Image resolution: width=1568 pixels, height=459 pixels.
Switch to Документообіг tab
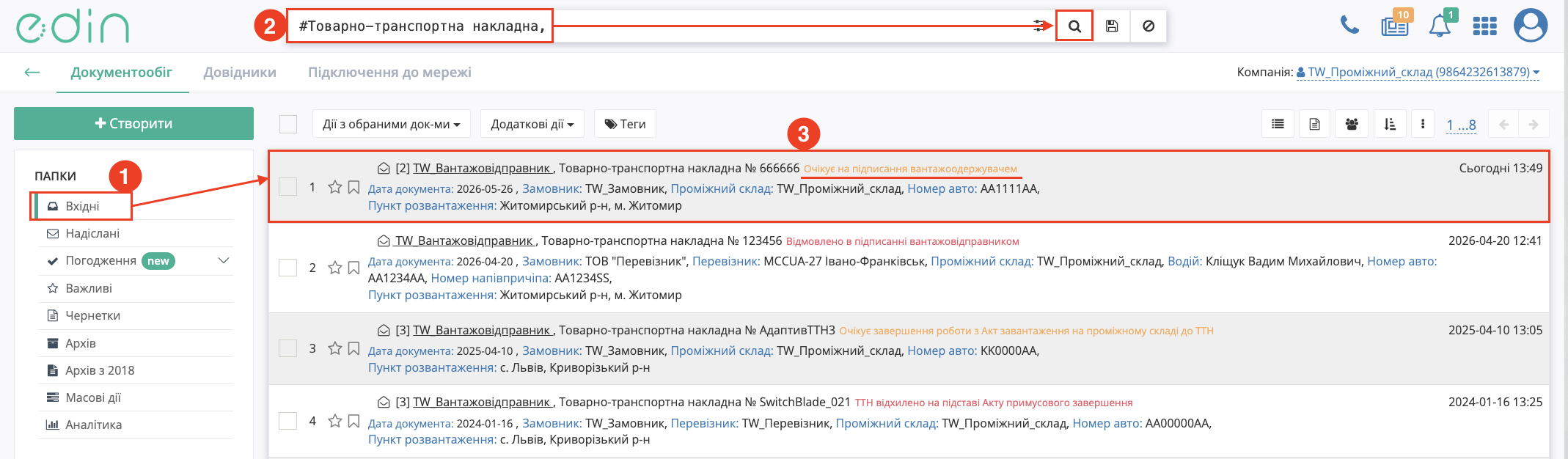[x=122, y=72]
